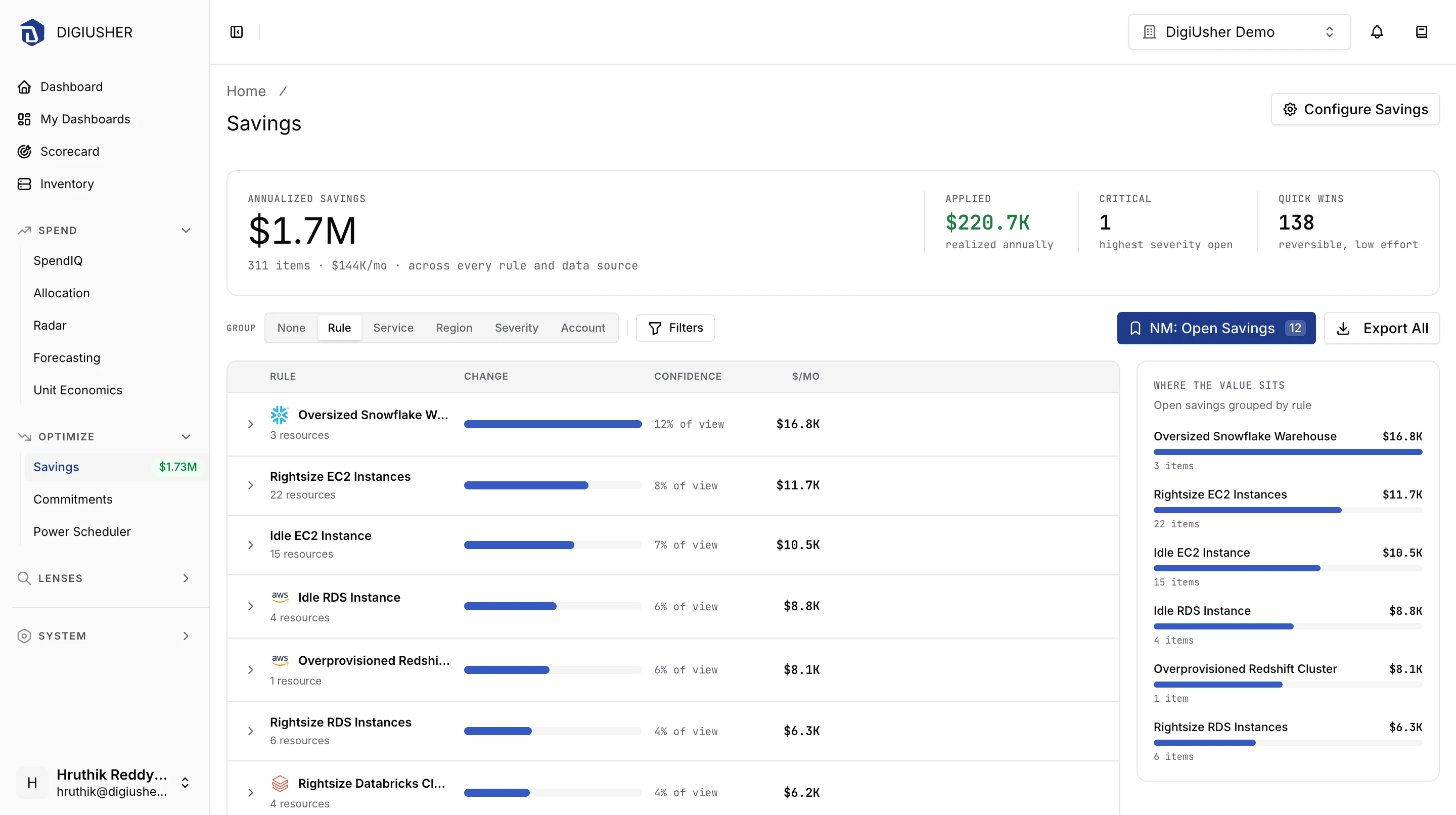Go to SpendIQ page
The width and height of the screenshot is (1456, 815).
click(x=58, y=260)
